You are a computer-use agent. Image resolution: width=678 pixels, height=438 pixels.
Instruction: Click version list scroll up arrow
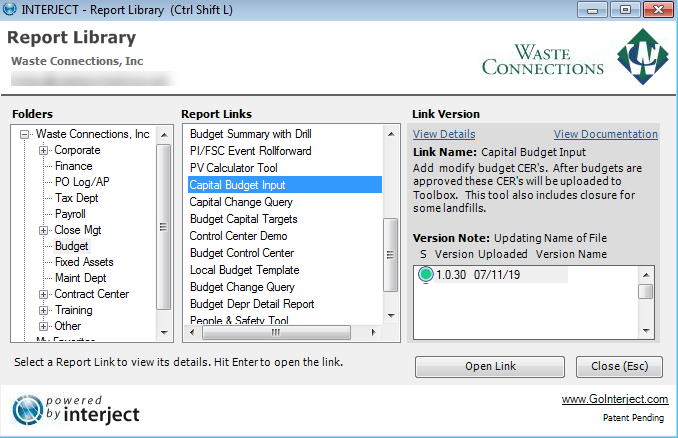pyautogui.click(x=646, y=275)
